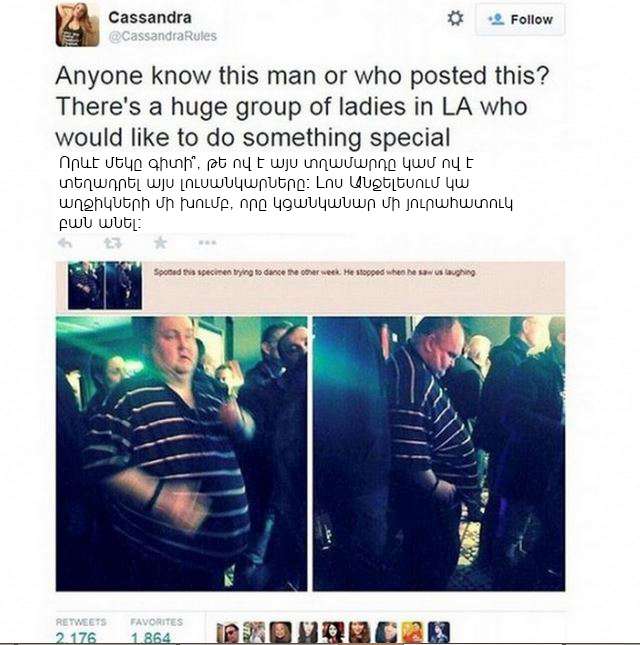The height and width of the screenshot is (645, 640).
Task: Retweet using the retweet arrows icon
Action: tap(113, 243)
